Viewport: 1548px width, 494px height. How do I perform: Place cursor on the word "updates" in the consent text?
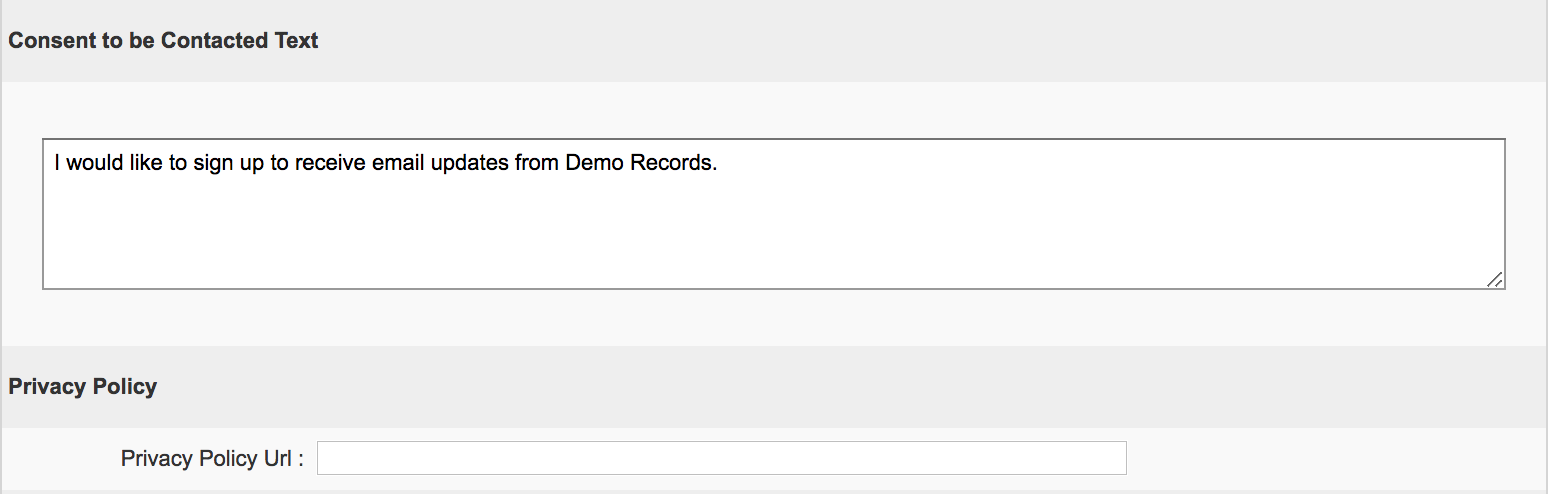click(x=469, y=163)
